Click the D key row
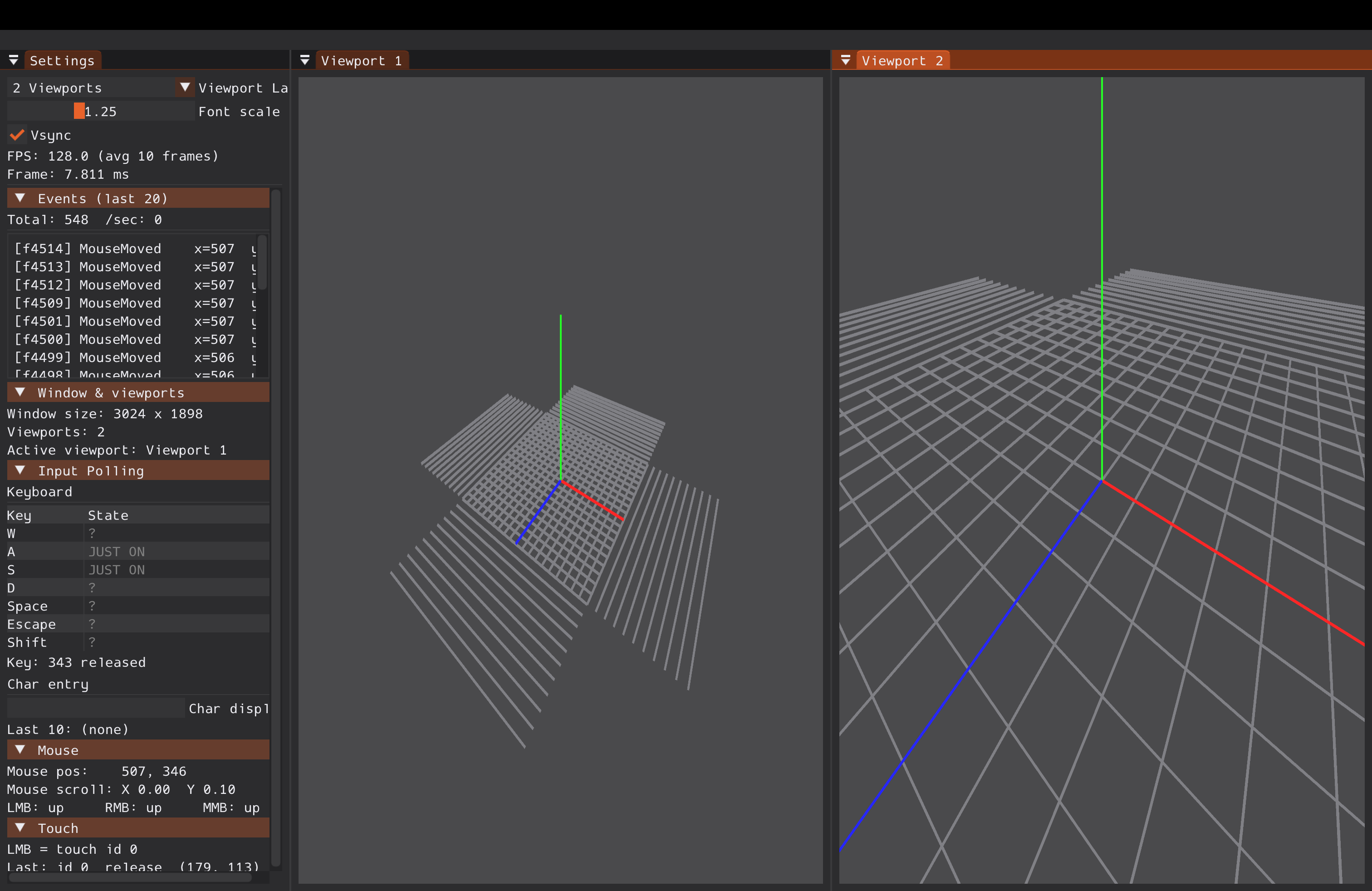Viewport: 1372px width, 891px height. pos(138,588)
